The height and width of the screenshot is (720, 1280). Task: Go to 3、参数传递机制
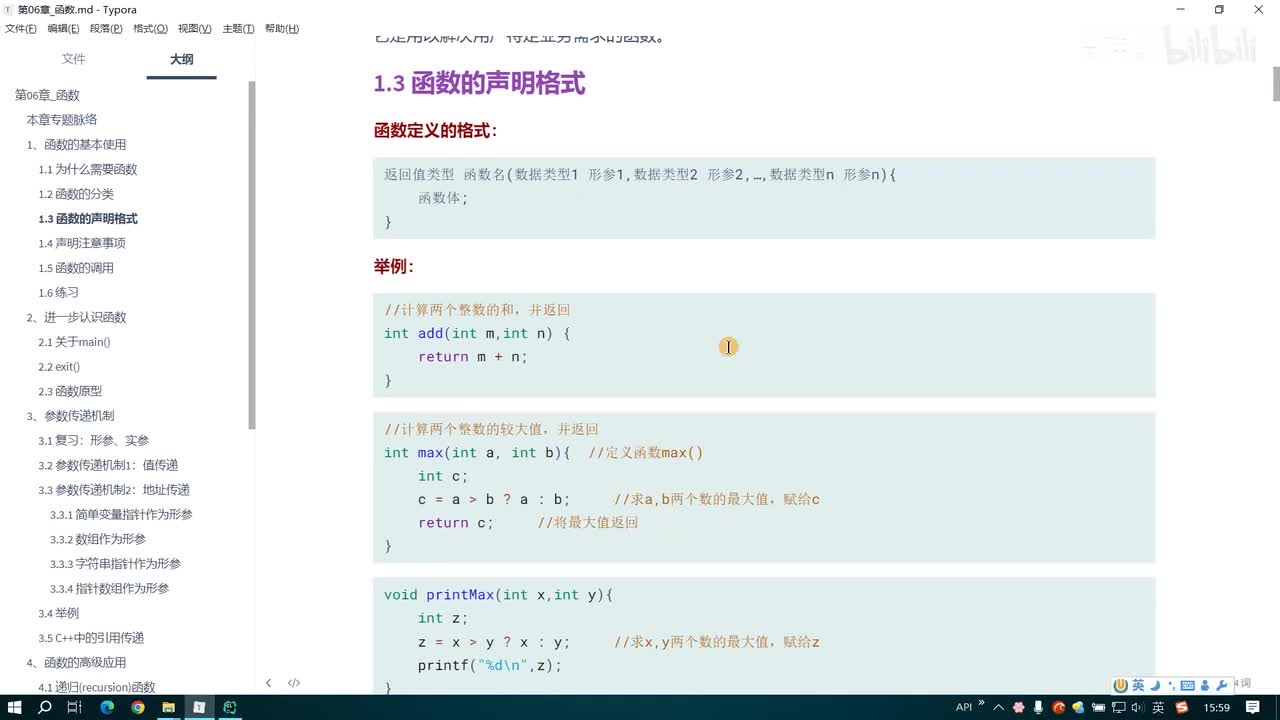(x=71, y=416)
